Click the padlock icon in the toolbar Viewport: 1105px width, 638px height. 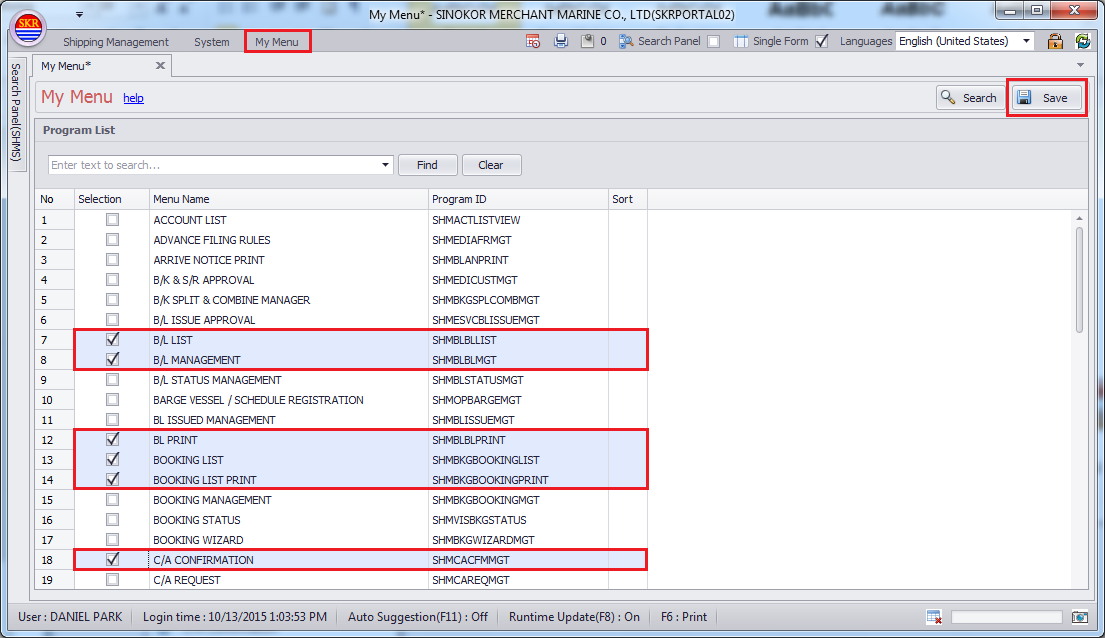click(x=1055, y=42)
